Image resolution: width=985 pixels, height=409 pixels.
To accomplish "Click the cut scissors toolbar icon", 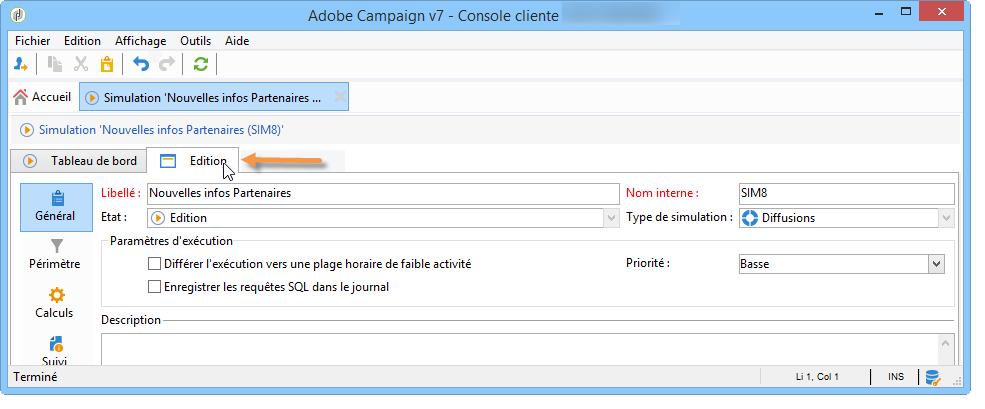I will pyautogui.click(x=81, y=64).
